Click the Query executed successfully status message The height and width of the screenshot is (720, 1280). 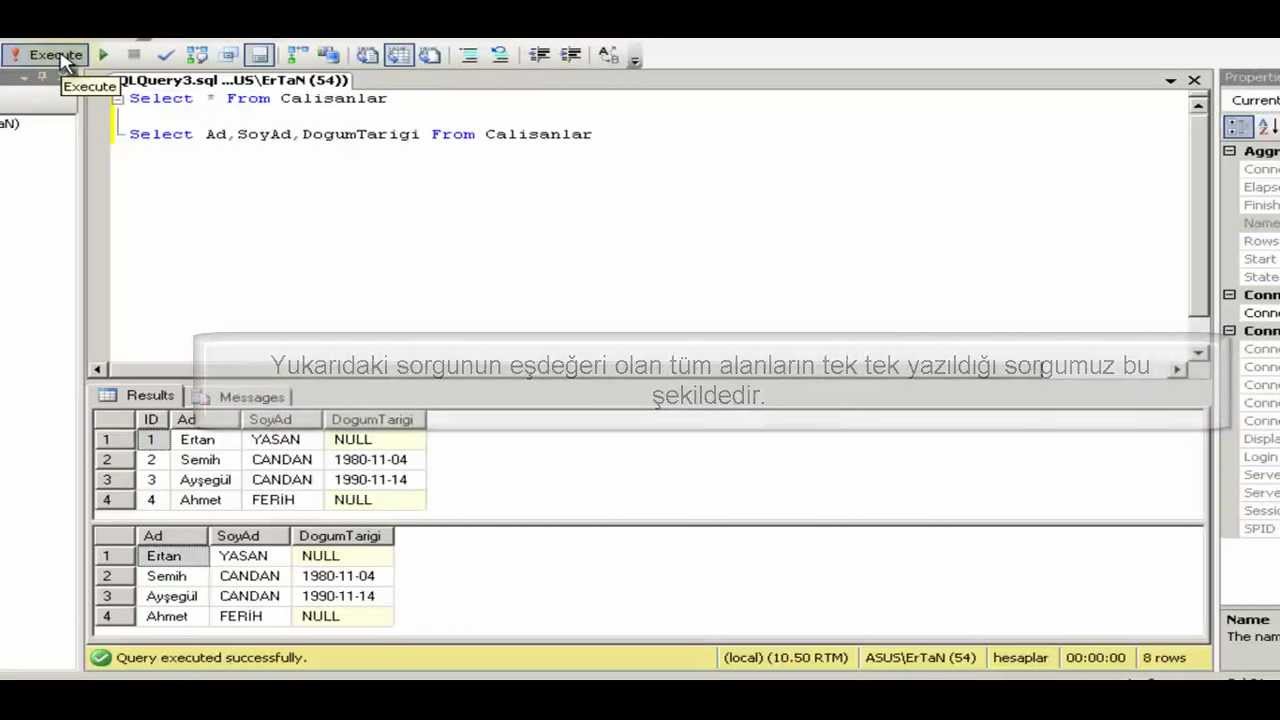(x=211, y=658)
